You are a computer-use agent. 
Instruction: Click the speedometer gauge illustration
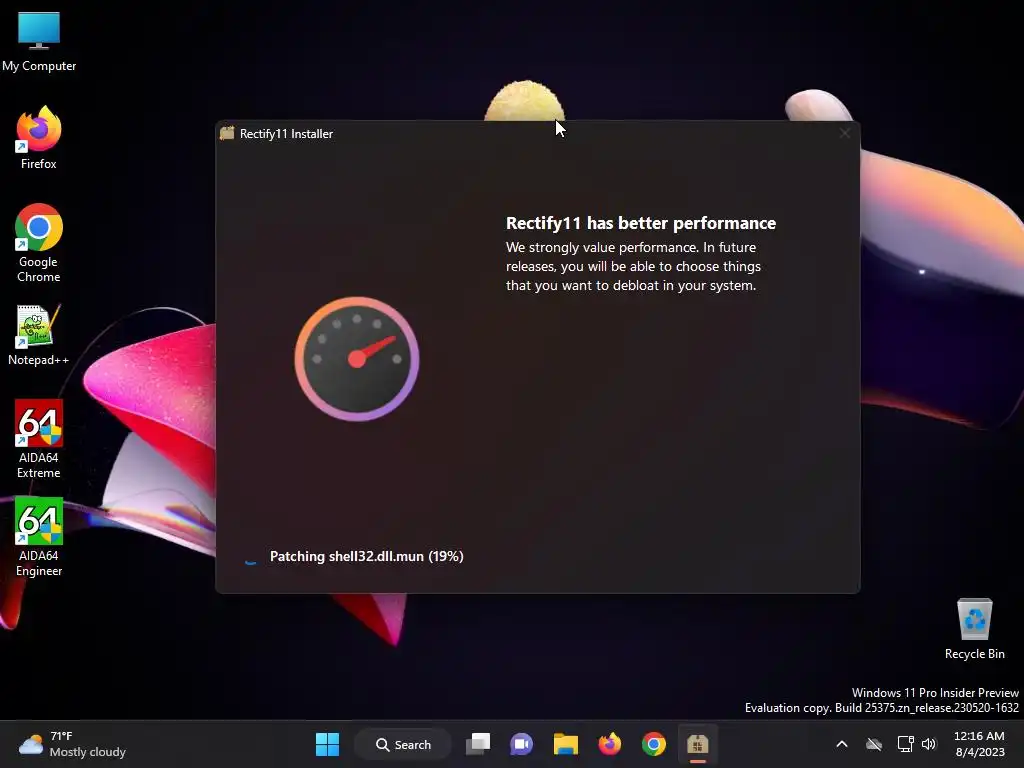357,359
